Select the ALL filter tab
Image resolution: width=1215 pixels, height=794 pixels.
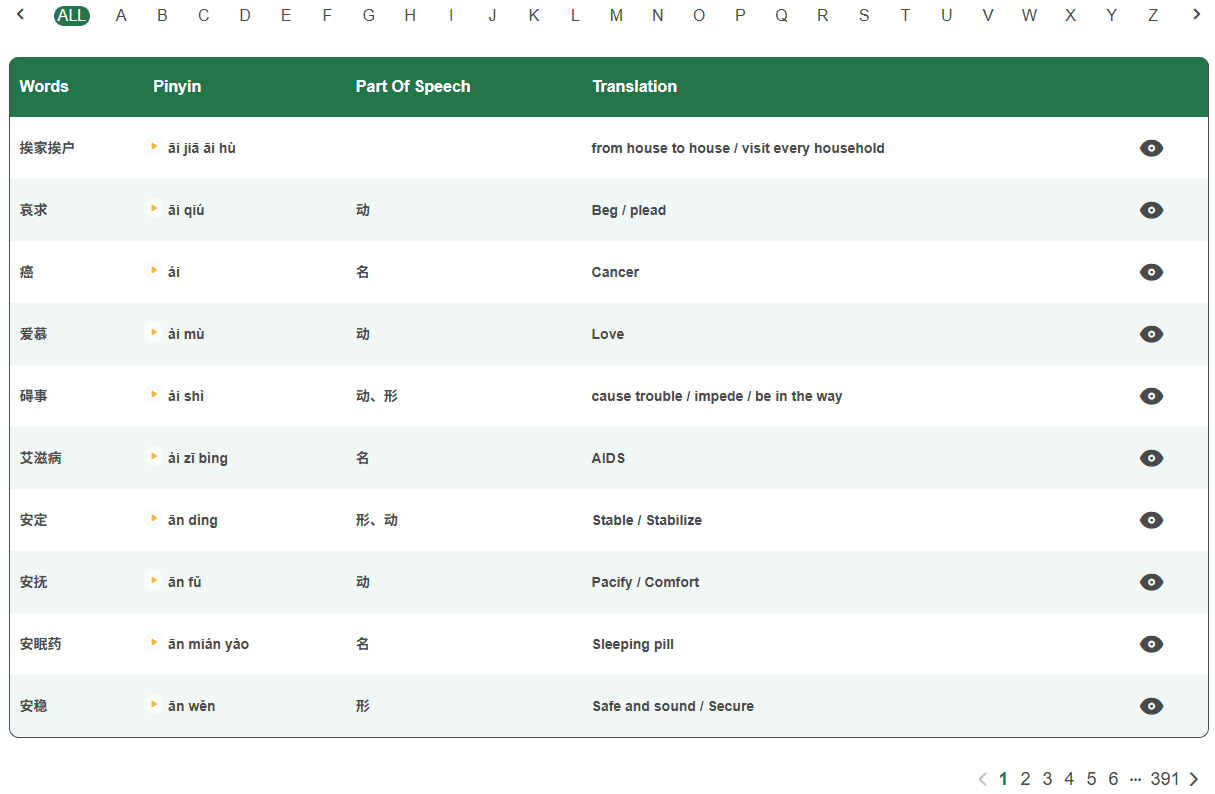(71, 15)
